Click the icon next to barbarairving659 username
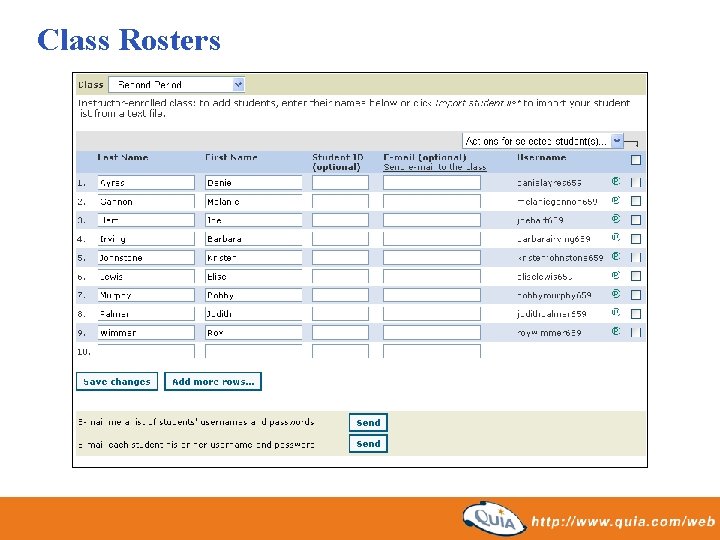 tap(616, 237)
